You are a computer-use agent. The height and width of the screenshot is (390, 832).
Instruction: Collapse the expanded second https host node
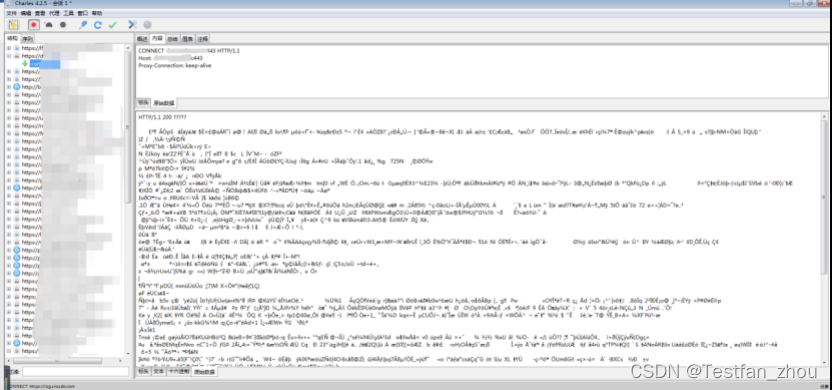pos(9,56)
